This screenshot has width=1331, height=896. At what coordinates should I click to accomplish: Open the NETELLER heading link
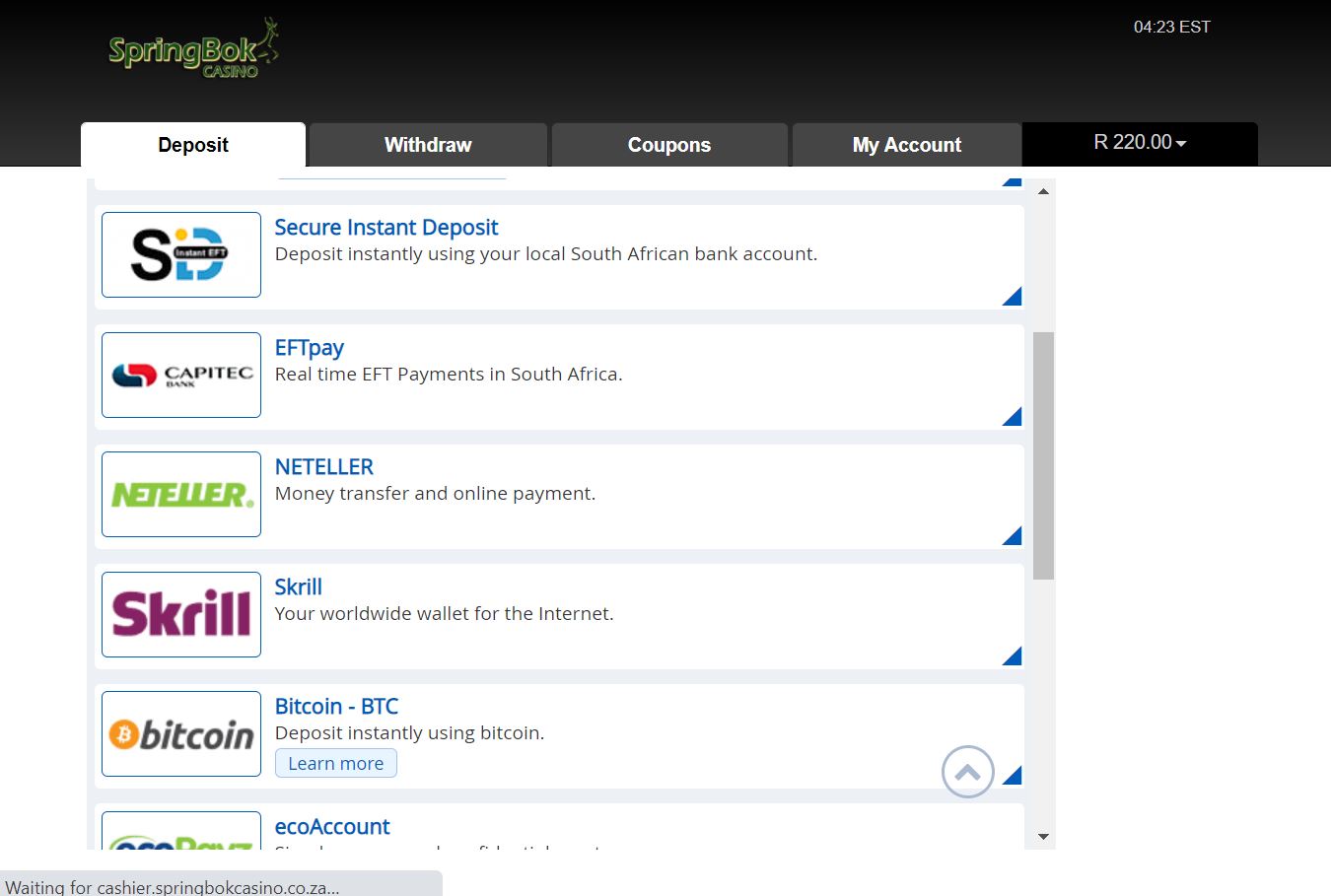click(x=324, y=467)
